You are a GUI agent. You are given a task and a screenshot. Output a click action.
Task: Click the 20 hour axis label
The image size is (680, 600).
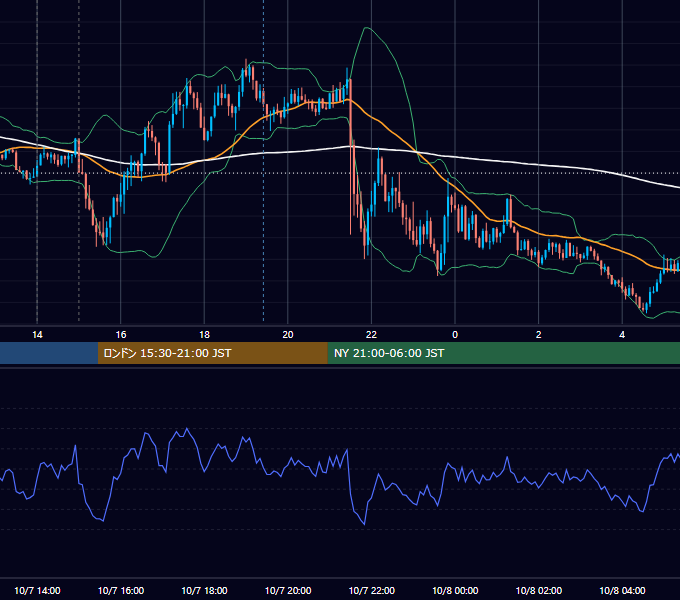[x=288, y=335]
